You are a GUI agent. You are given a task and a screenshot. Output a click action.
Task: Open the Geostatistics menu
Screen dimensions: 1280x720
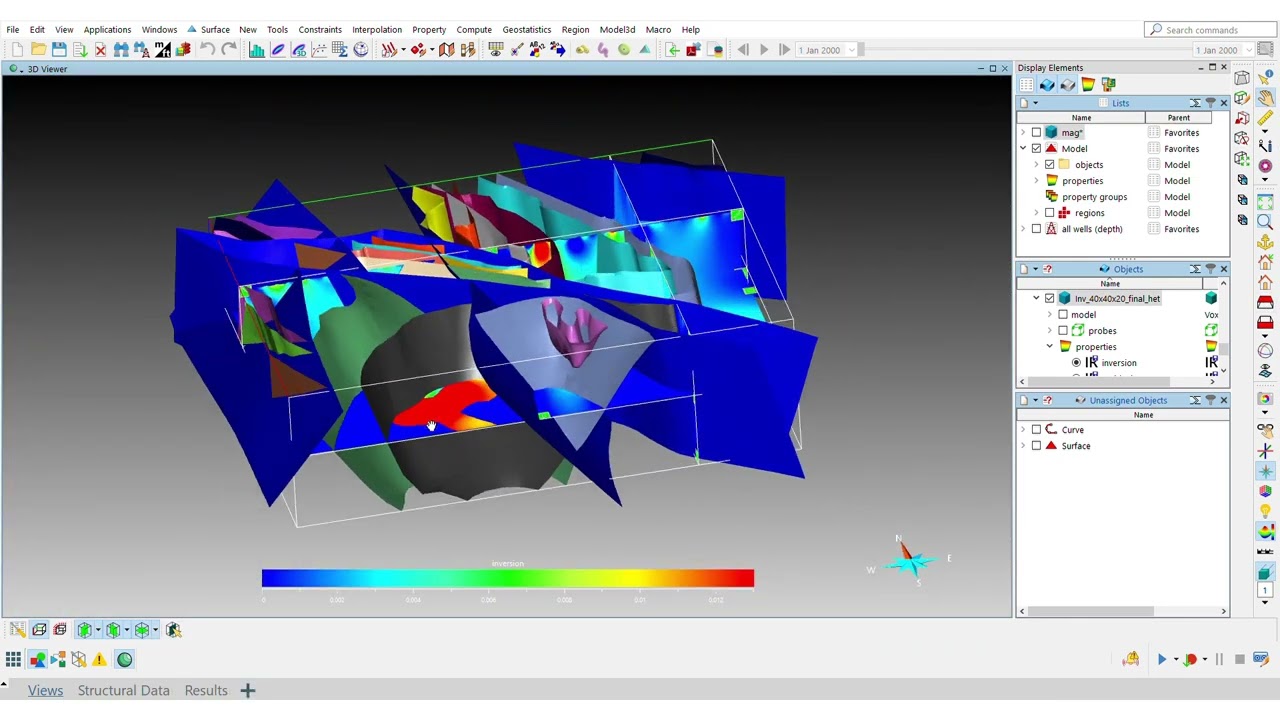[527, 30]
